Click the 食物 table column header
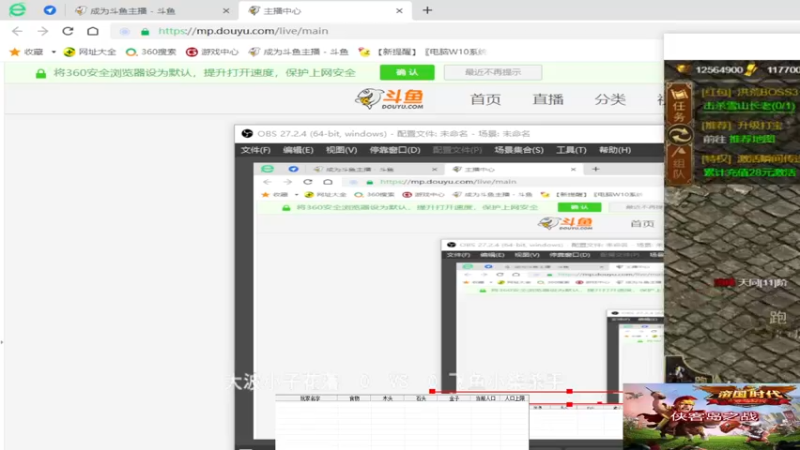This screenshot has width=800, height=450. click(354, 398)
